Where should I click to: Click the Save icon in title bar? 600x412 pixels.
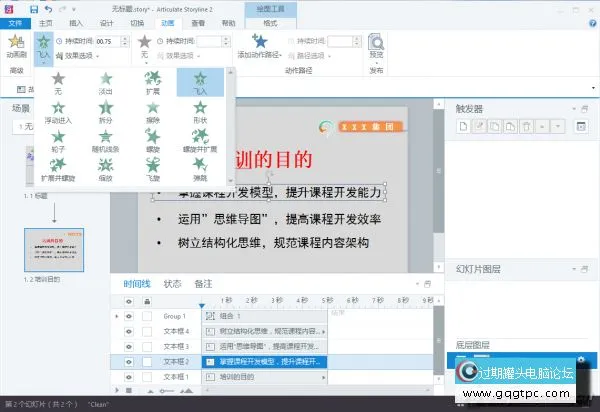[x=34, y=9]
